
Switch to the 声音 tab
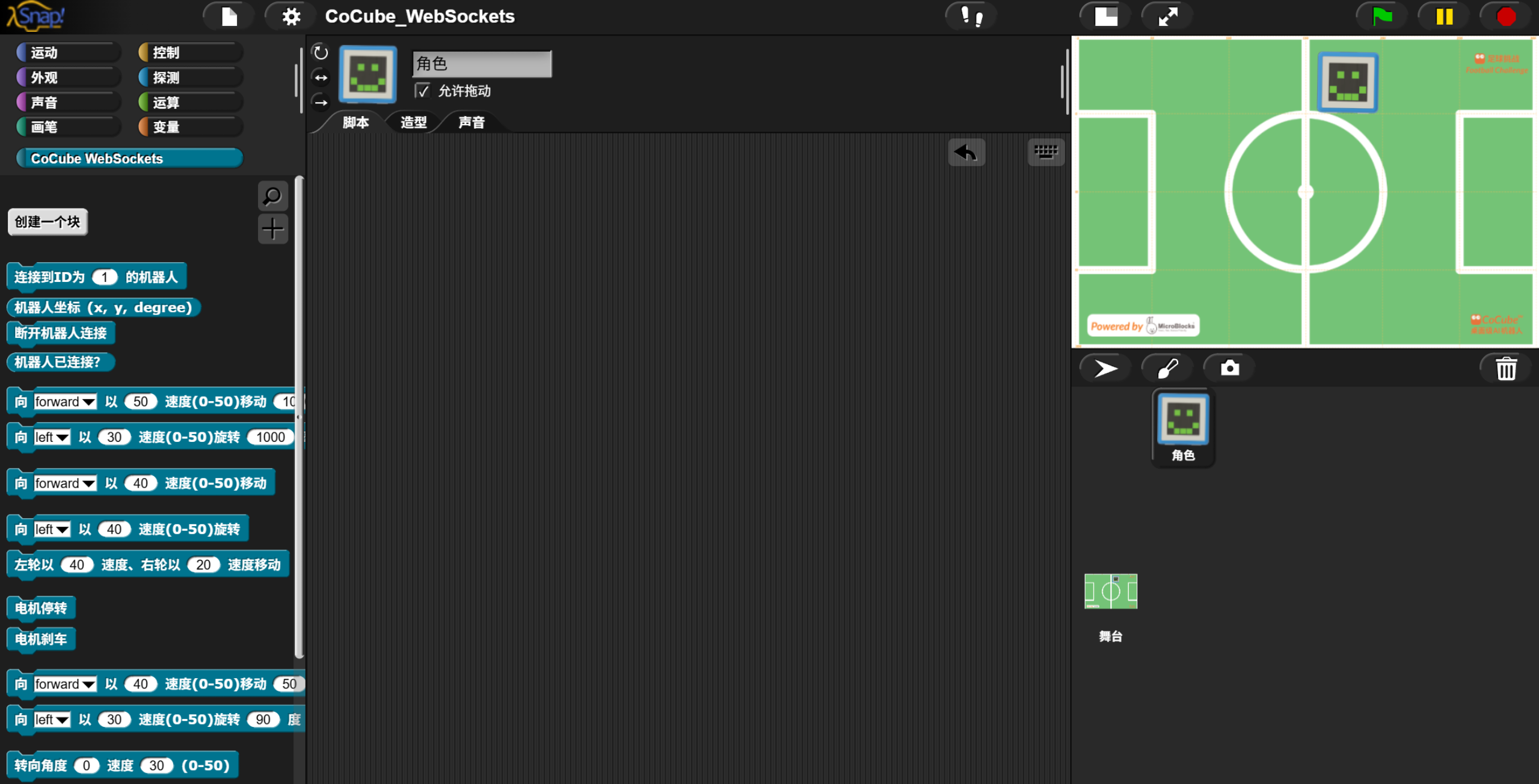471,123
